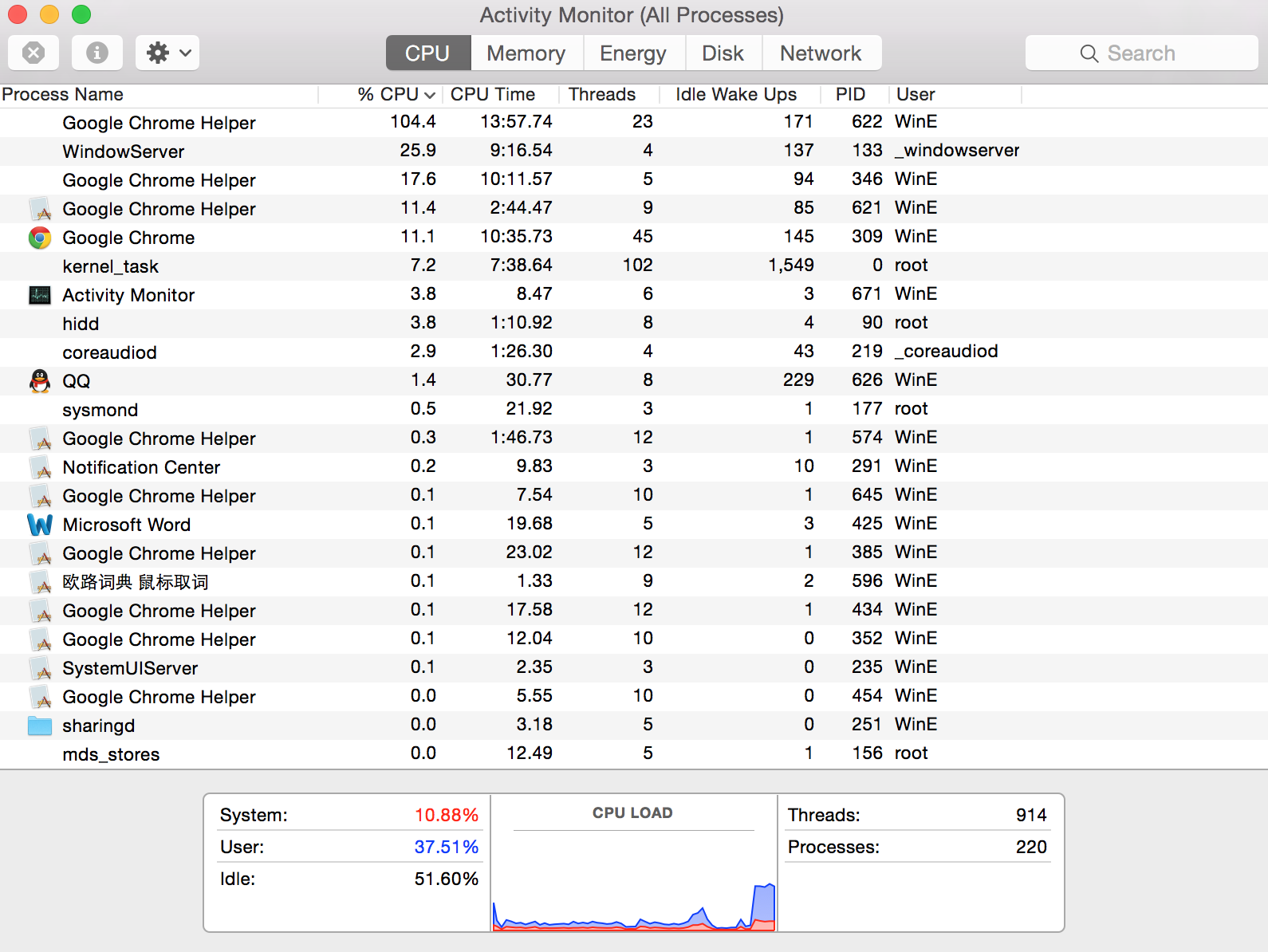
Task: Go to the Network tab
Action: pos(821,53)
